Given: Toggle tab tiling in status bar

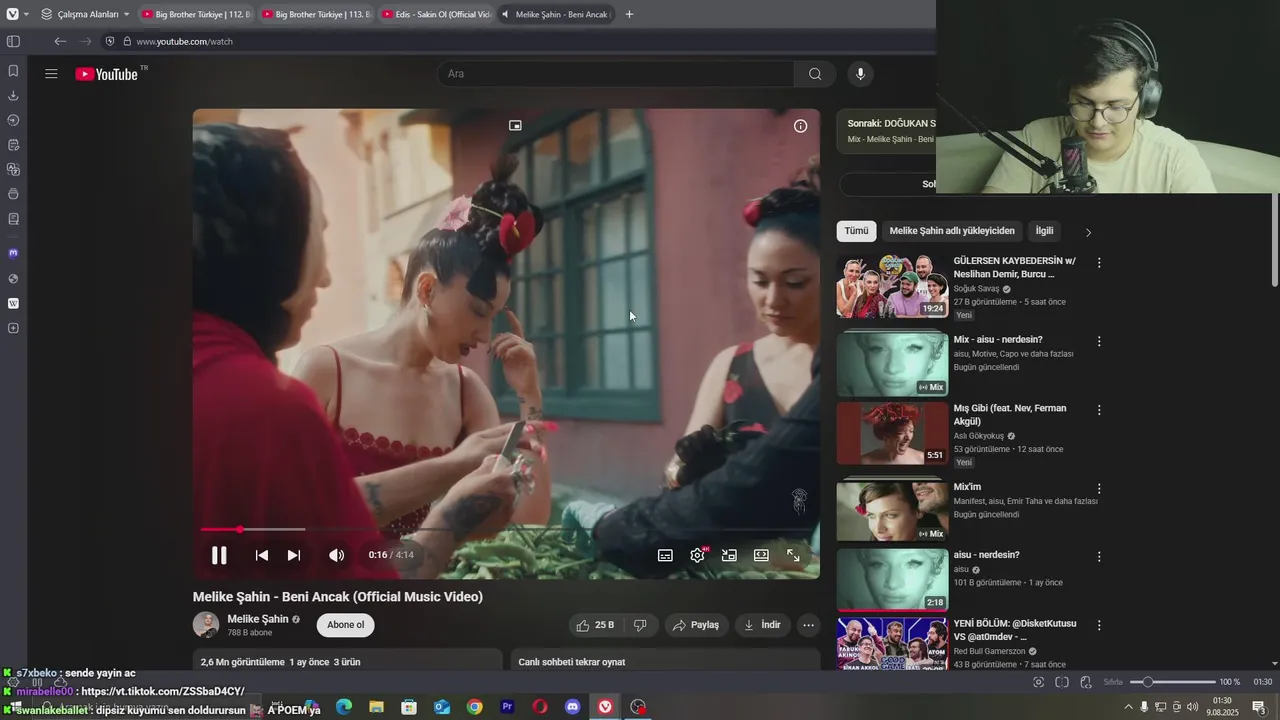Looking at the screenshot, I should click(x=1062, y=682).
